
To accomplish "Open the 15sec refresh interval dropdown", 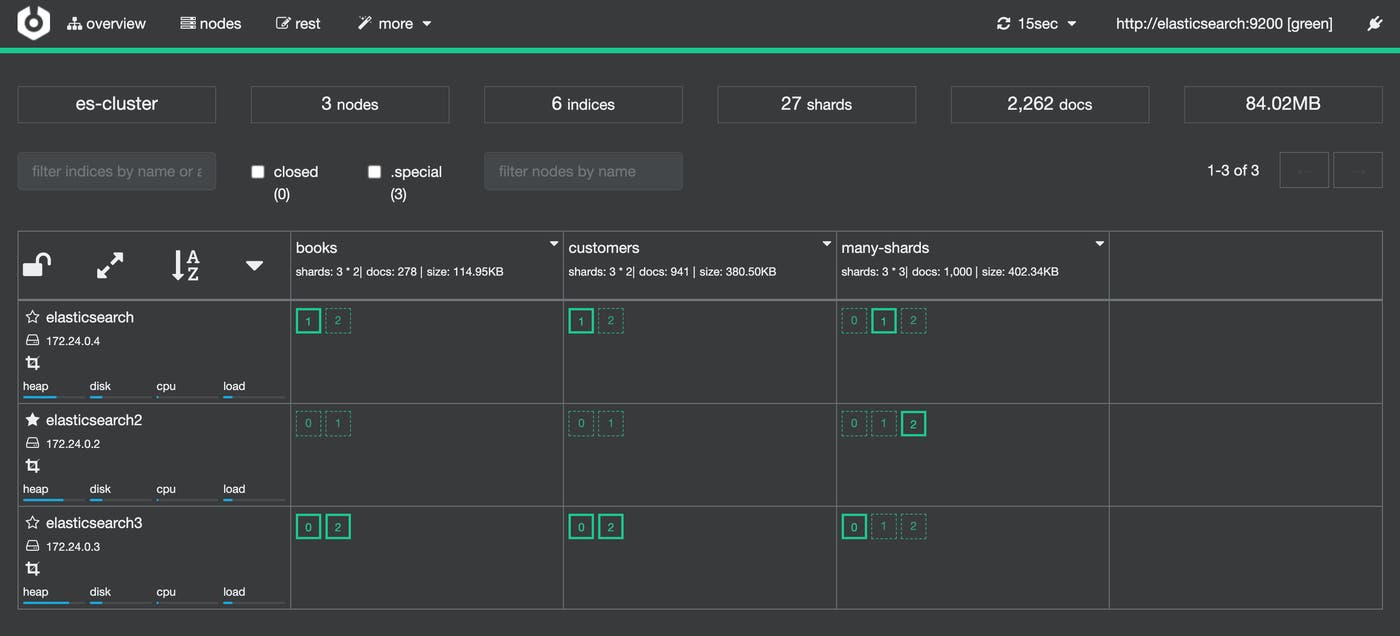I will [1037, 23].
